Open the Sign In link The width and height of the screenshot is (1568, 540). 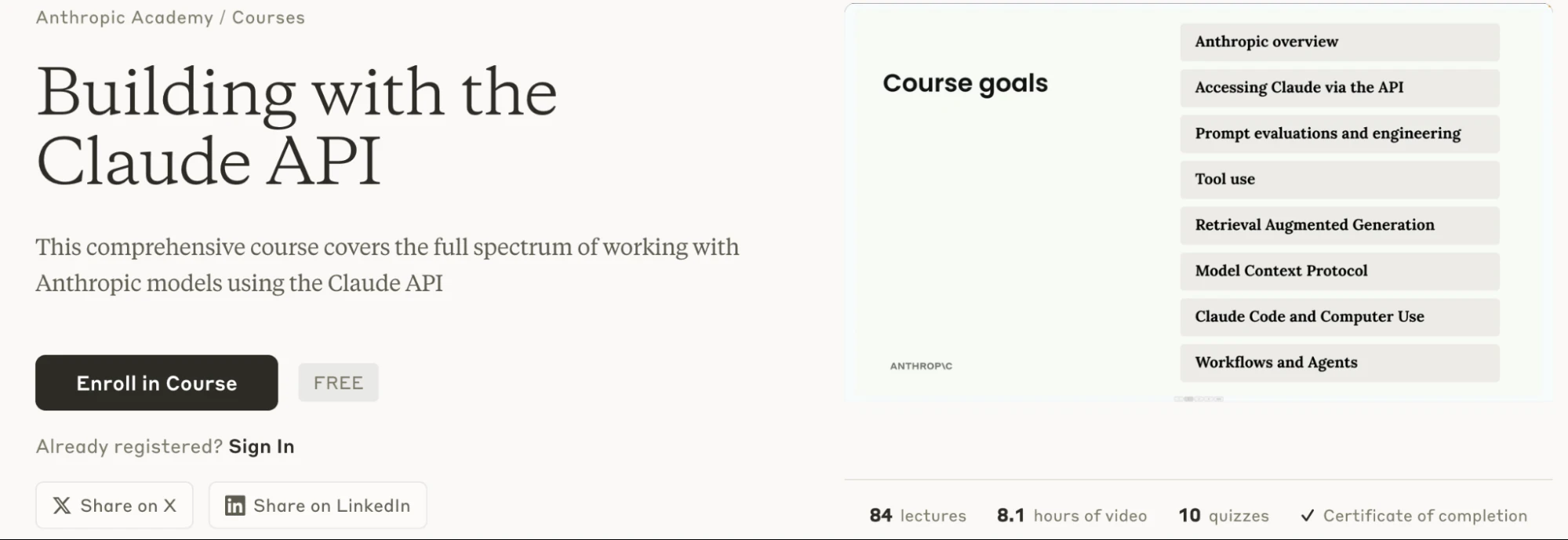261,446
